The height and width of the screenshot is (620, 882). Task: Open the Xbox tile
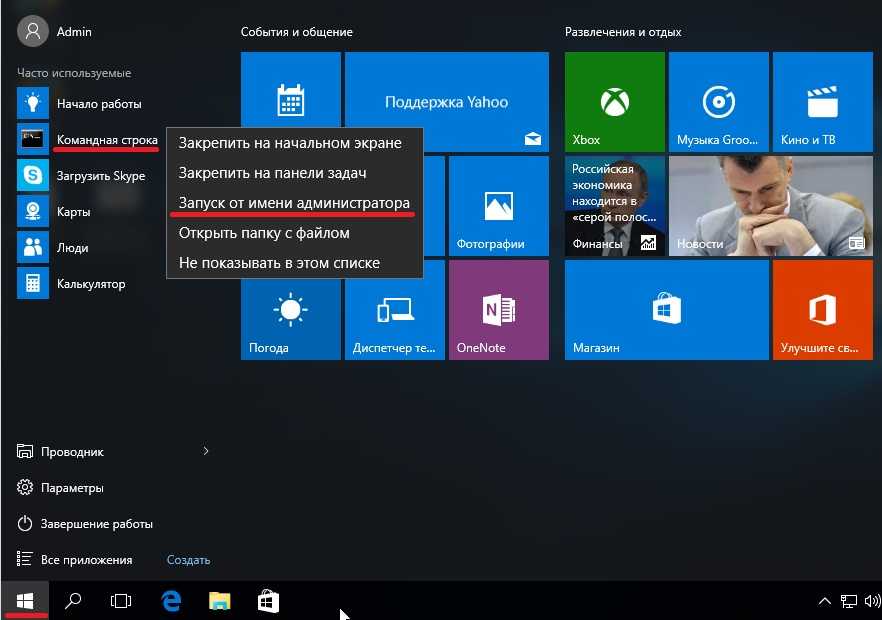[x=614, y=101]
